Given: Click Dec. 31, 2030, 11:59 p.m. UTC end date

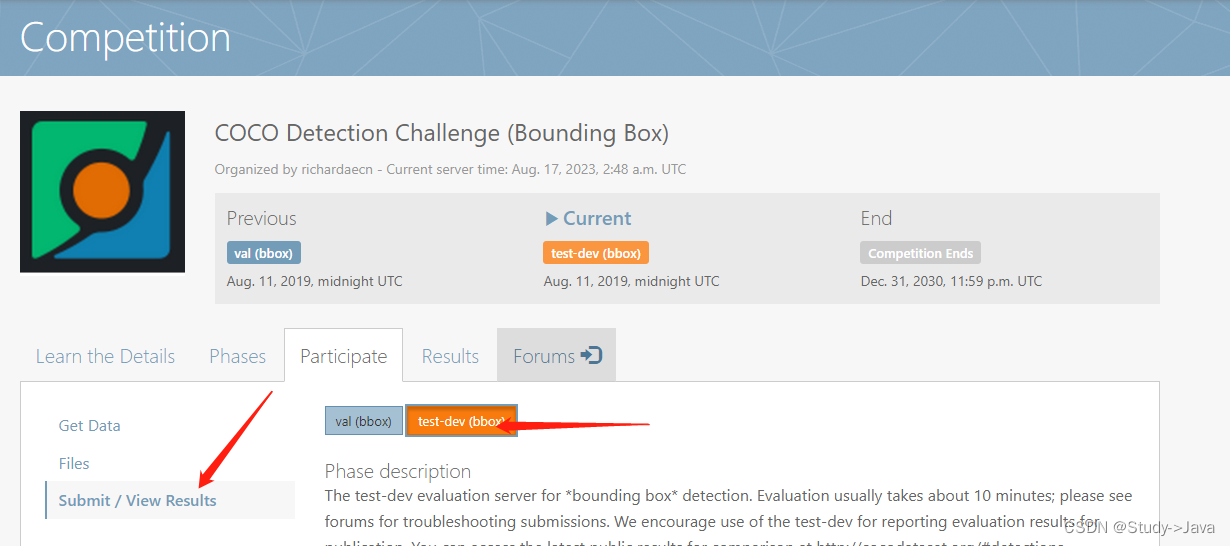Looking at the screenshot, I should pos(951,281).
